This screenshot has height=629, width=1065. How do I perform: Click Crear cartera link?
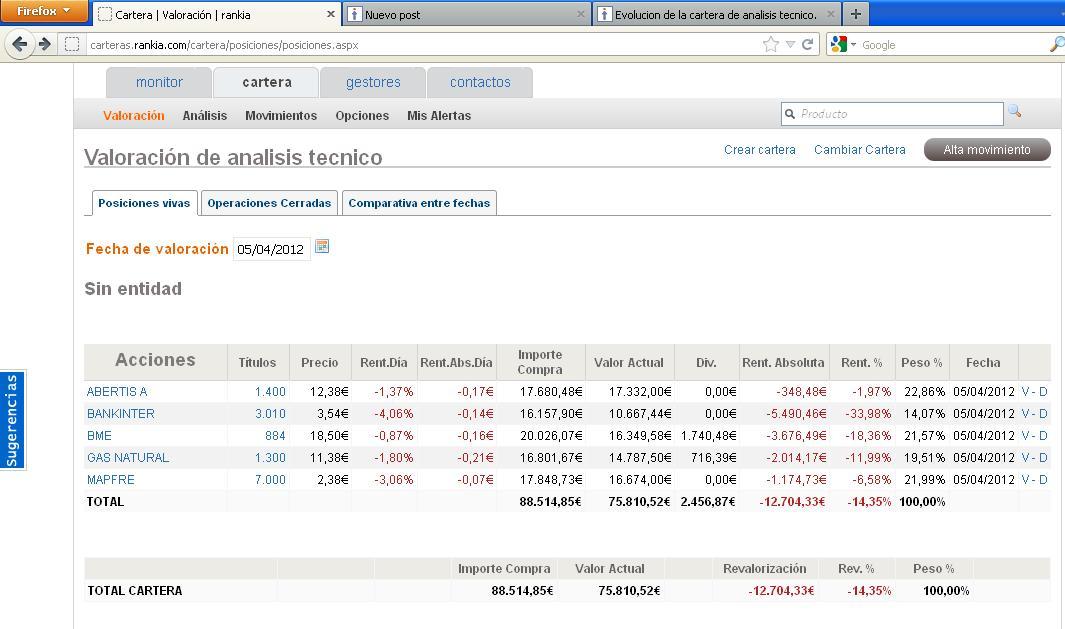point(759,149)
